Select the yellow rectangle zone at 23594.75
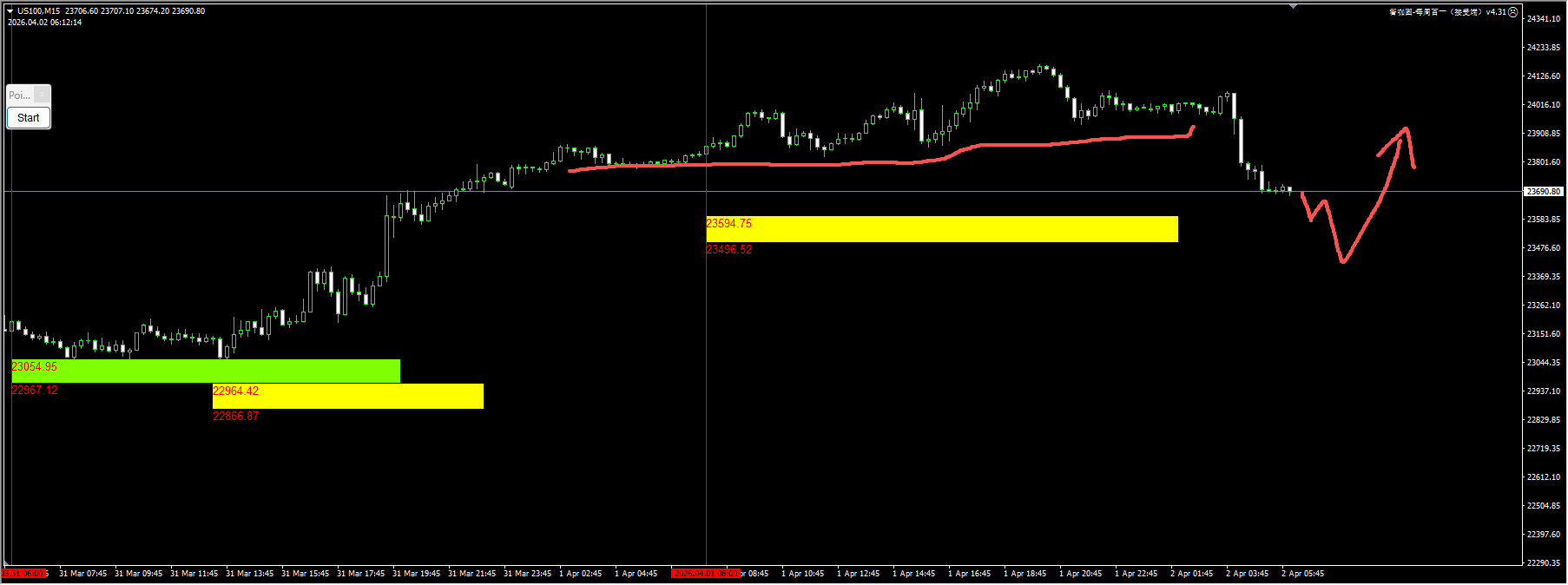The width and height of the screenshot is (1568, 585). point(942,229)
